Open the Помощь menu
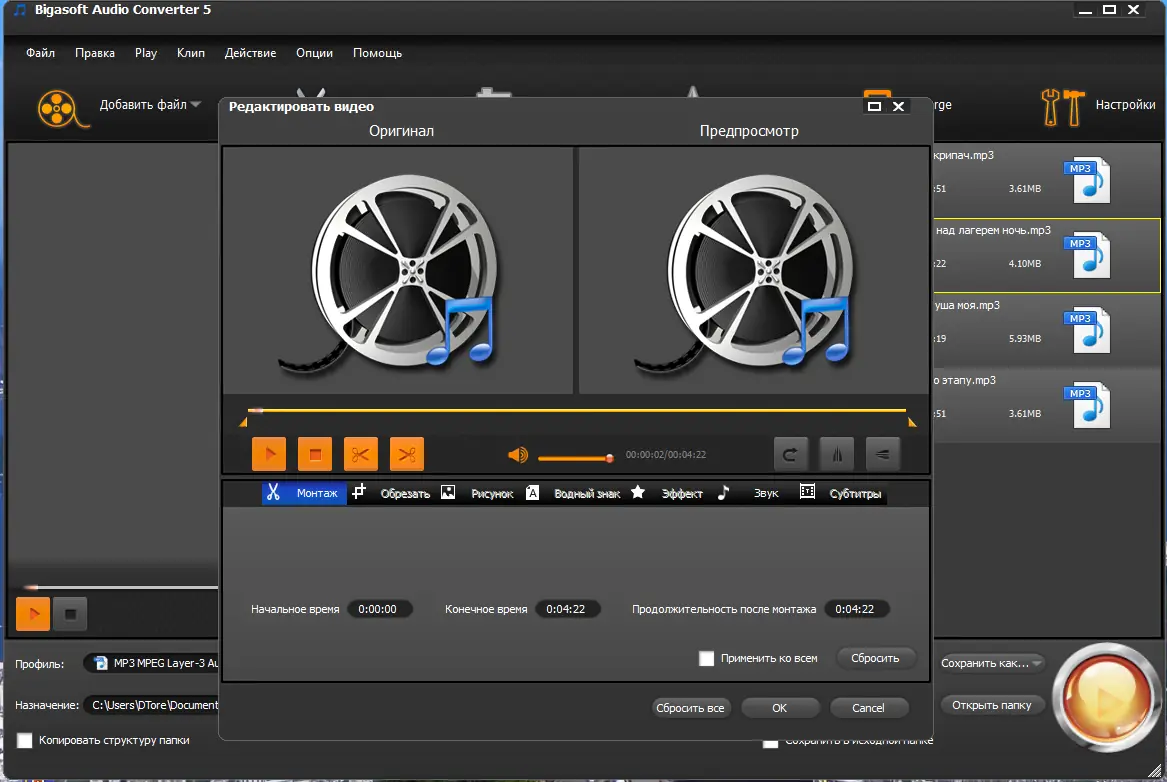The image size is (1167, 782). [x=377, y=53]
